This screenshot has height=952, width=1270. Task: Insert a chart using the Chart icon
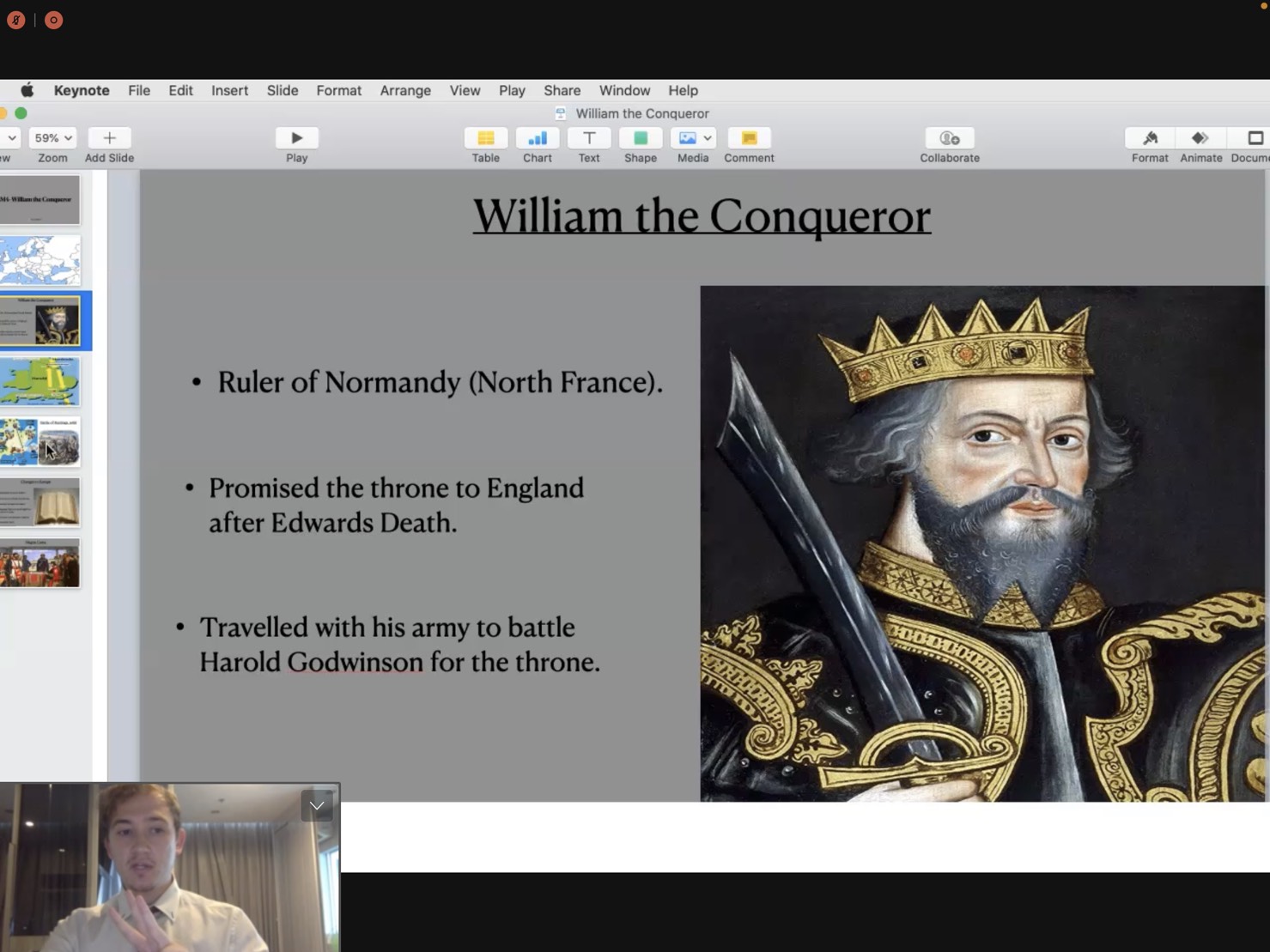coord(538,138)
